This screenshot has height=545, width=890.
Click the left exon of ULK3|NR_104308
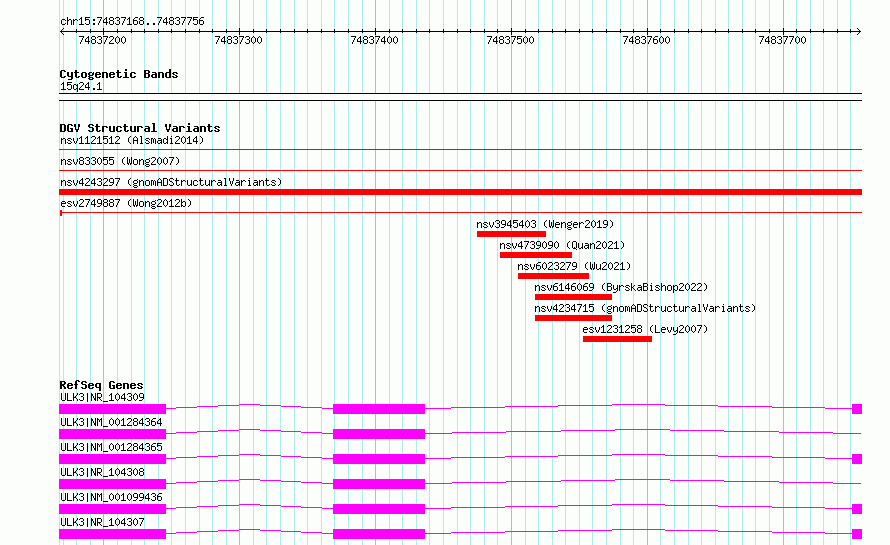112,484
